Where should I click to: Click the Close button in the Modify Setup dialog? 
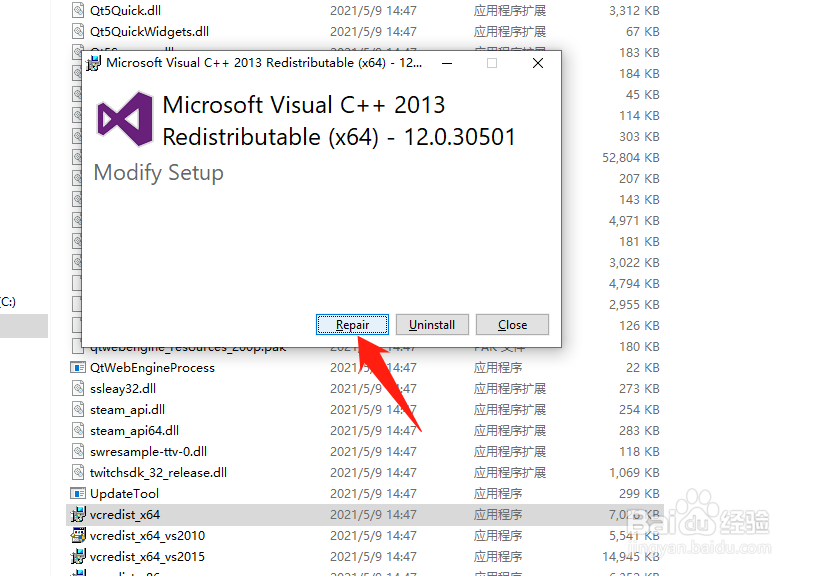(x=512, y=325)
